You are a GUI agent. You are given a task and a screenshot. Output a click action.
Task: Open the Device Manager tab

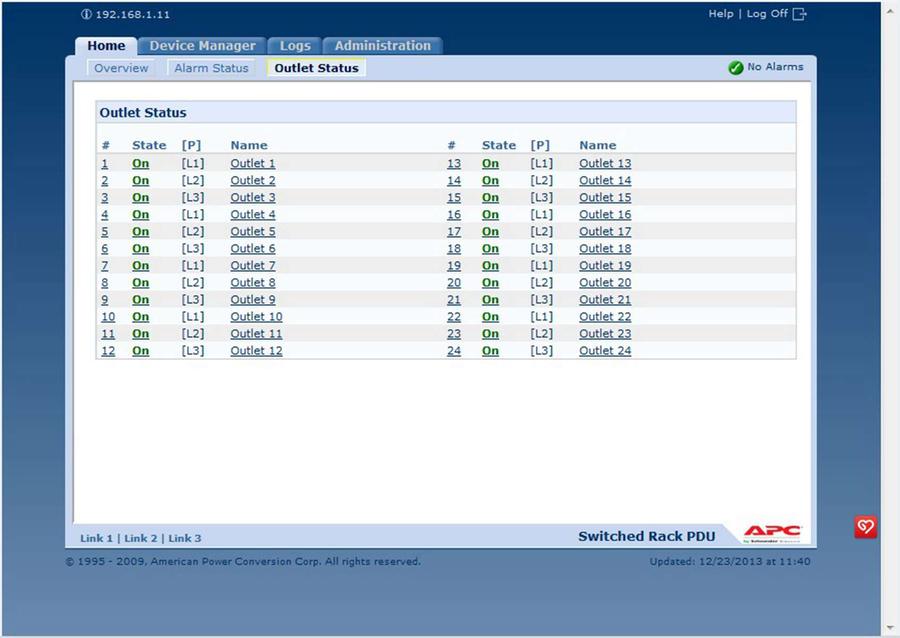point(202,46)
